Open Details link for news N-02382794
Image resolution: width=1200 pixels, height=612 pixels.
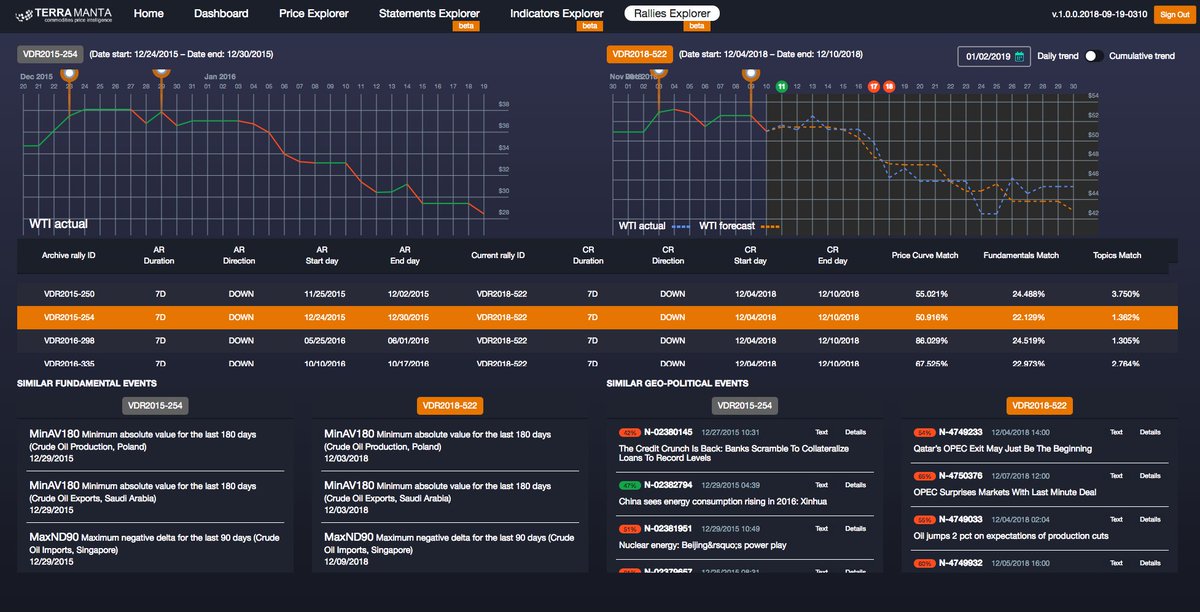click(855, 485)
